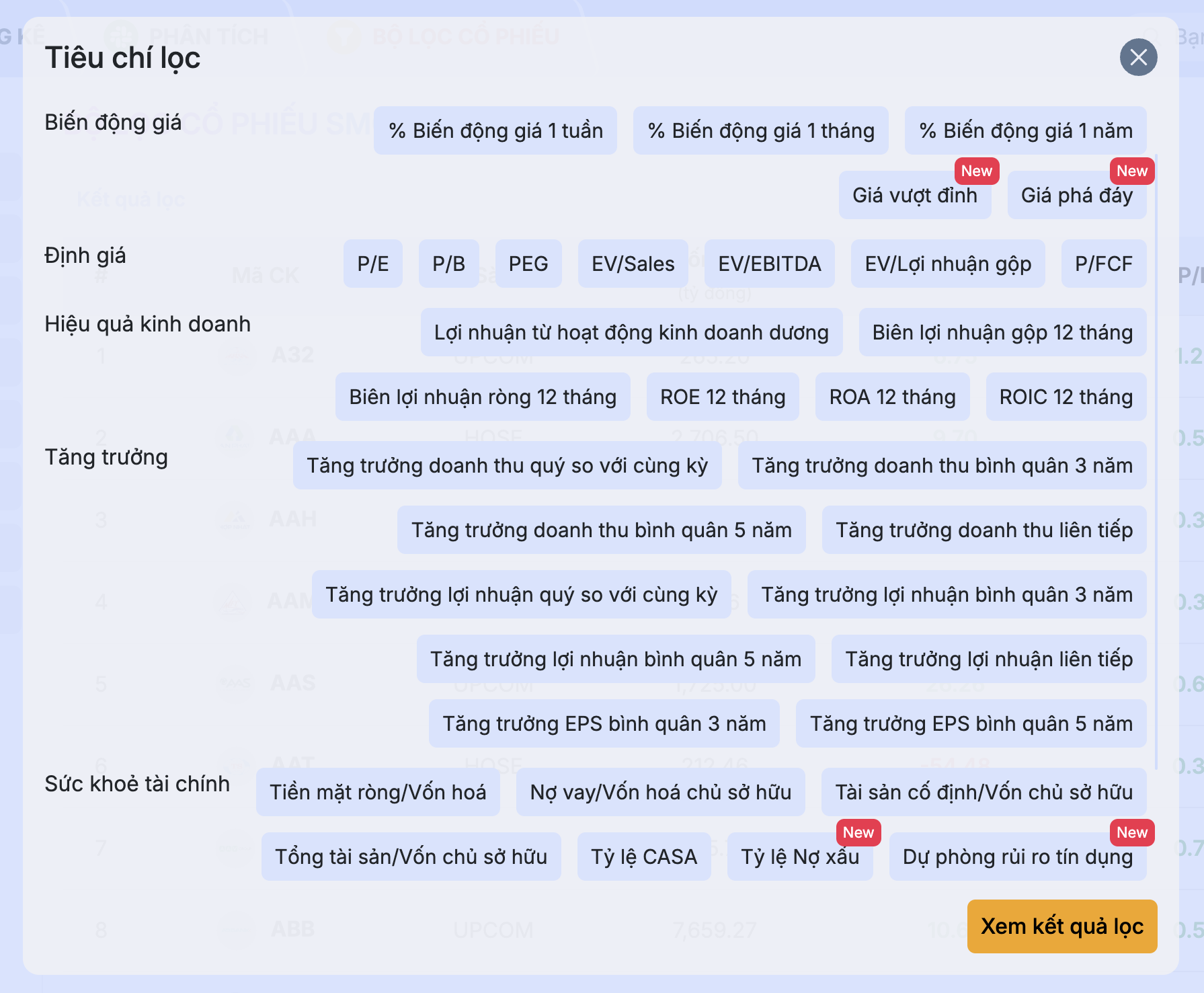Viewport: 1204px width, 993px height.
Task: Choose the ROE 12 tháng criterion
Action: [x=723, y=397]
